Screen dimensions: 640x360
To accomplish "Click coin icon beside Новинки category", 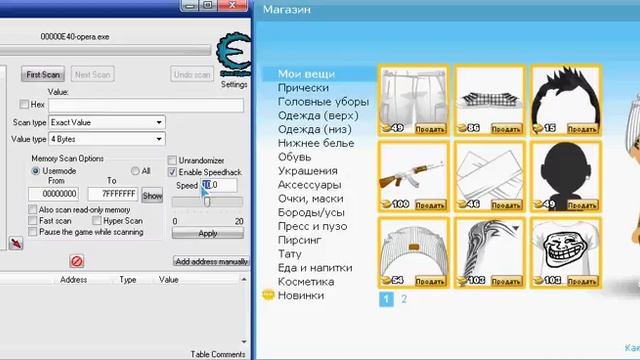I will (x=268, y=295).
